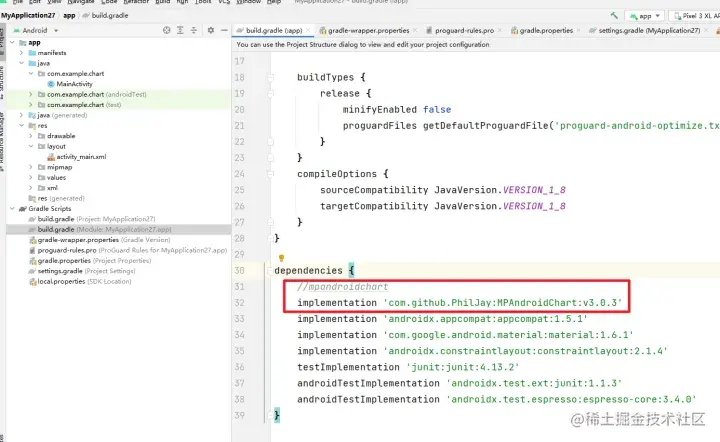Select gradle-wrapper.properties in Gradle Scripts

[100, 240]
